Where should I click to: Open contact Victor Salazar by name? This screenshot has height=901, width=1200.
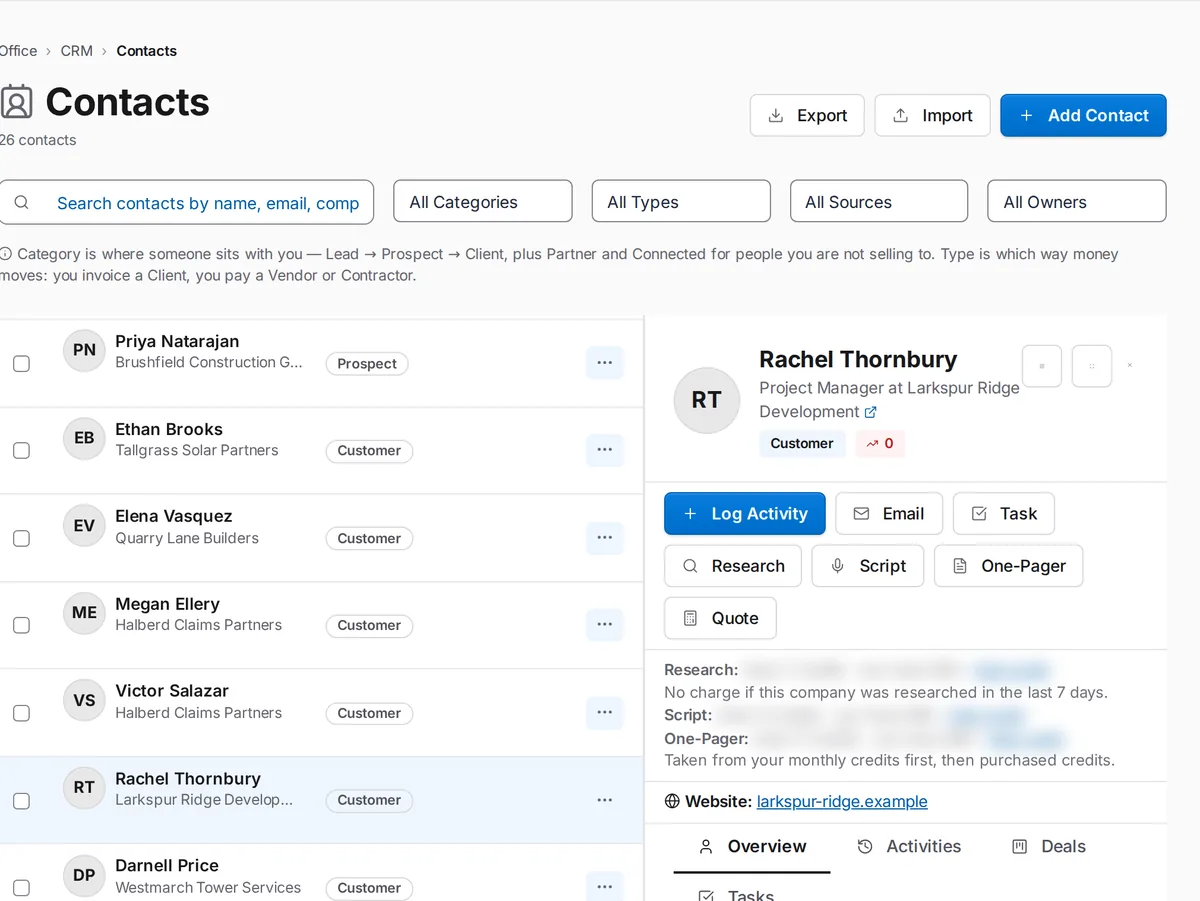point(172,691)
